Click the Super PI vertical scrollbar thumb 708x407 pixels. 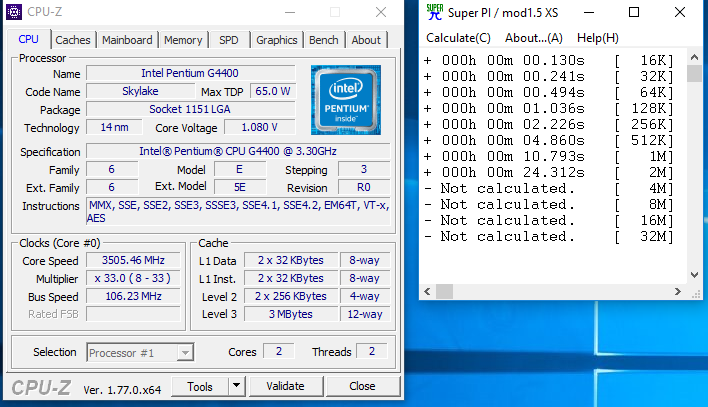pyautogui.click(x=694, y=74)
